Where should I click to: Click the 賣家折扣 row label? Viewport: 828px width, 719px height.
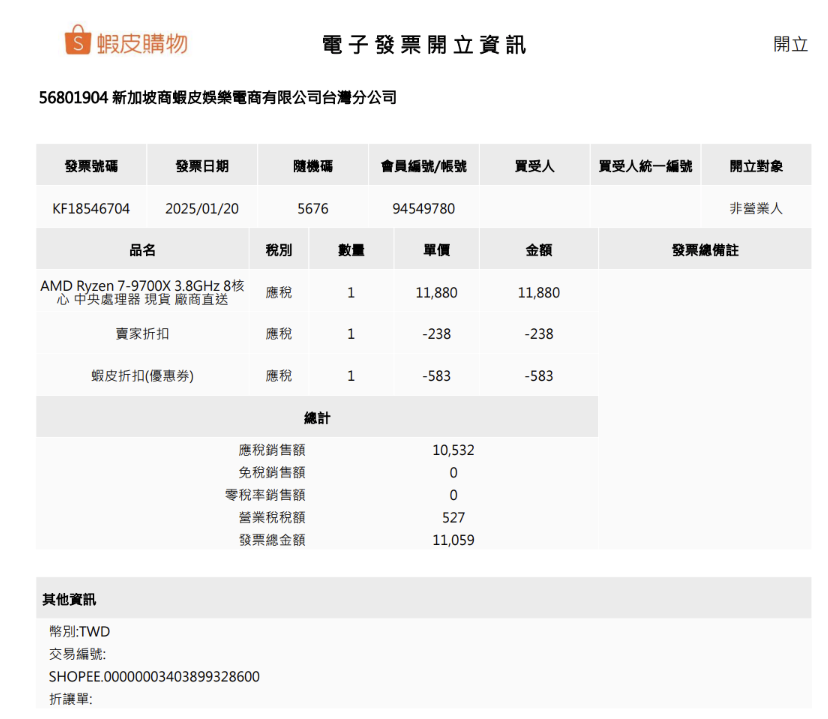(x=143, y=334)
